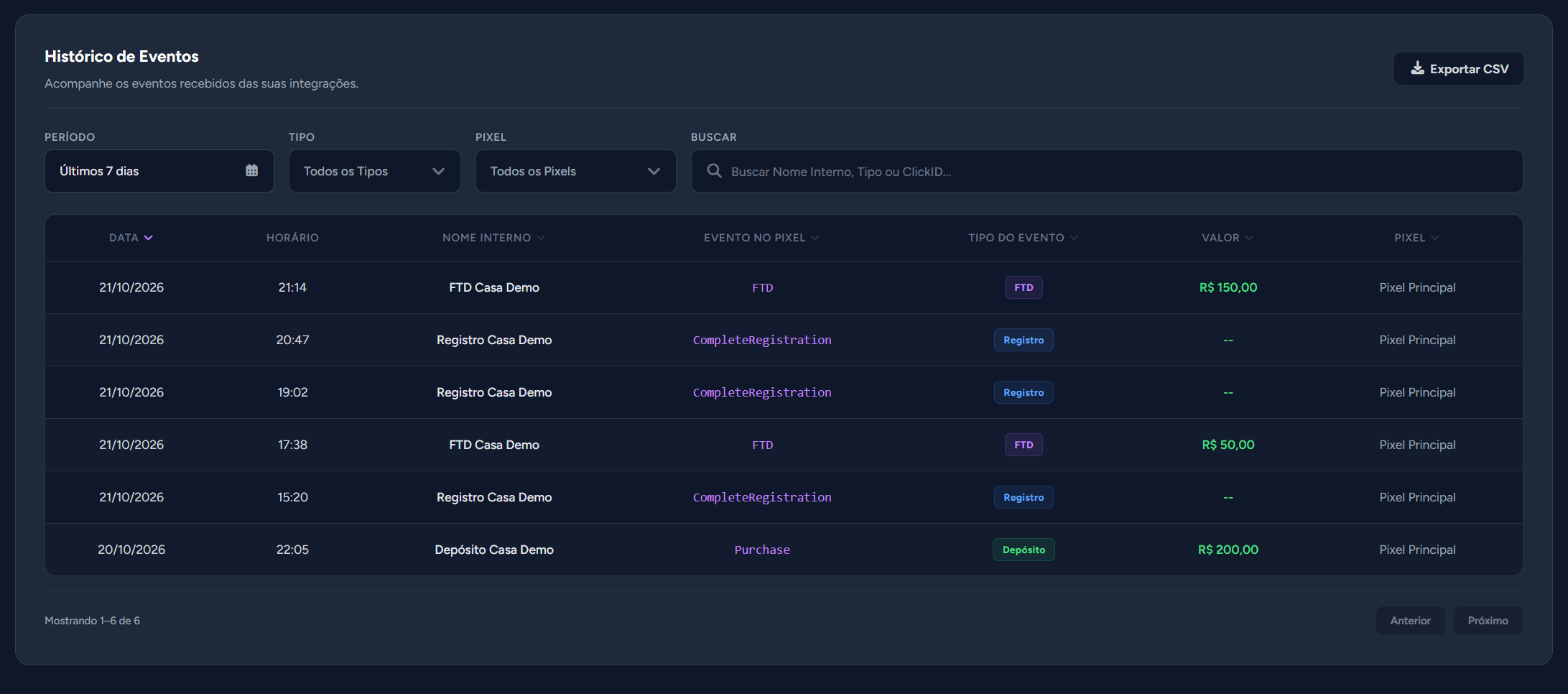Viewport: 1568px width, 694px height.
Task: Open the Todos os Tipos dropdown
Action: tap(375, 171)
